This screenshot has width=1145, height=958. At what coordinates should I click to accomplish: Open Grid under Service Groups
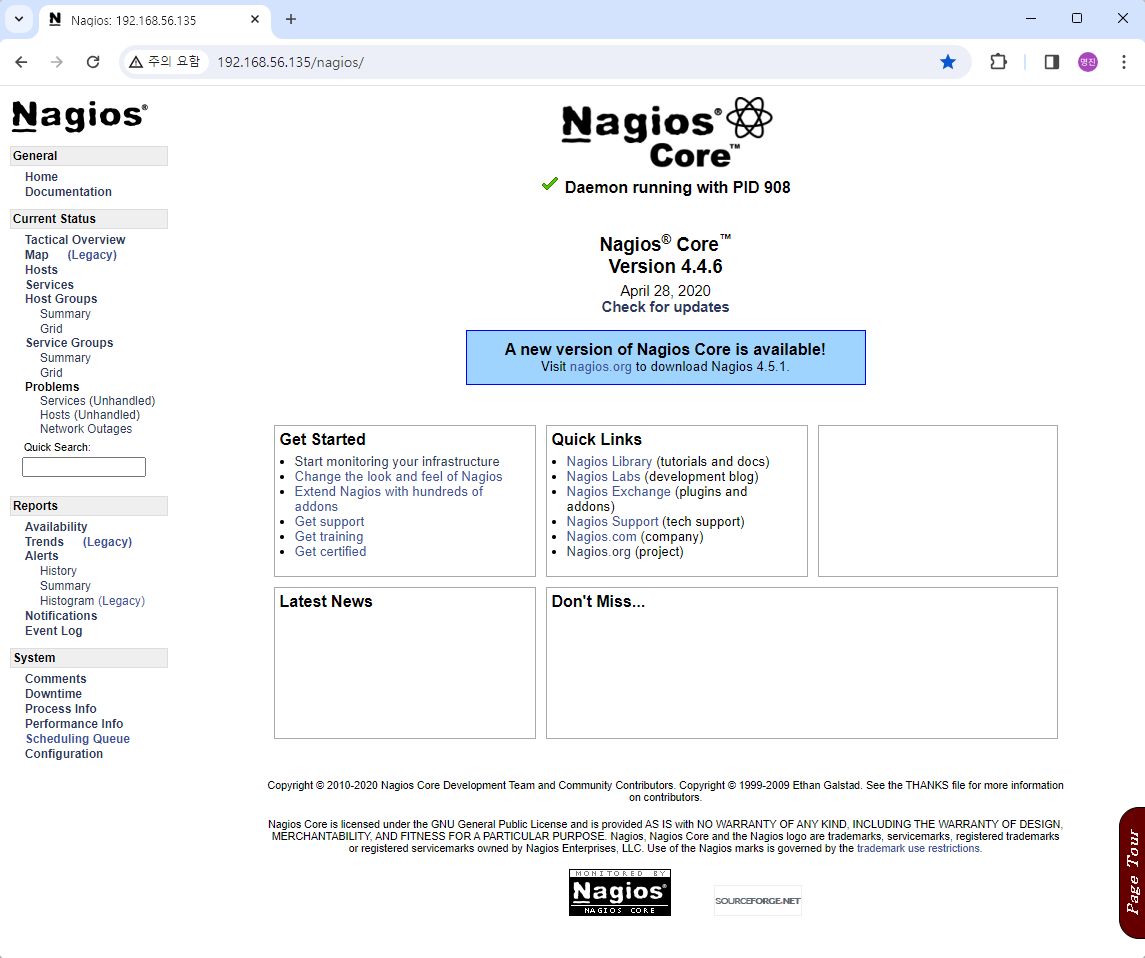pos(51,372)
